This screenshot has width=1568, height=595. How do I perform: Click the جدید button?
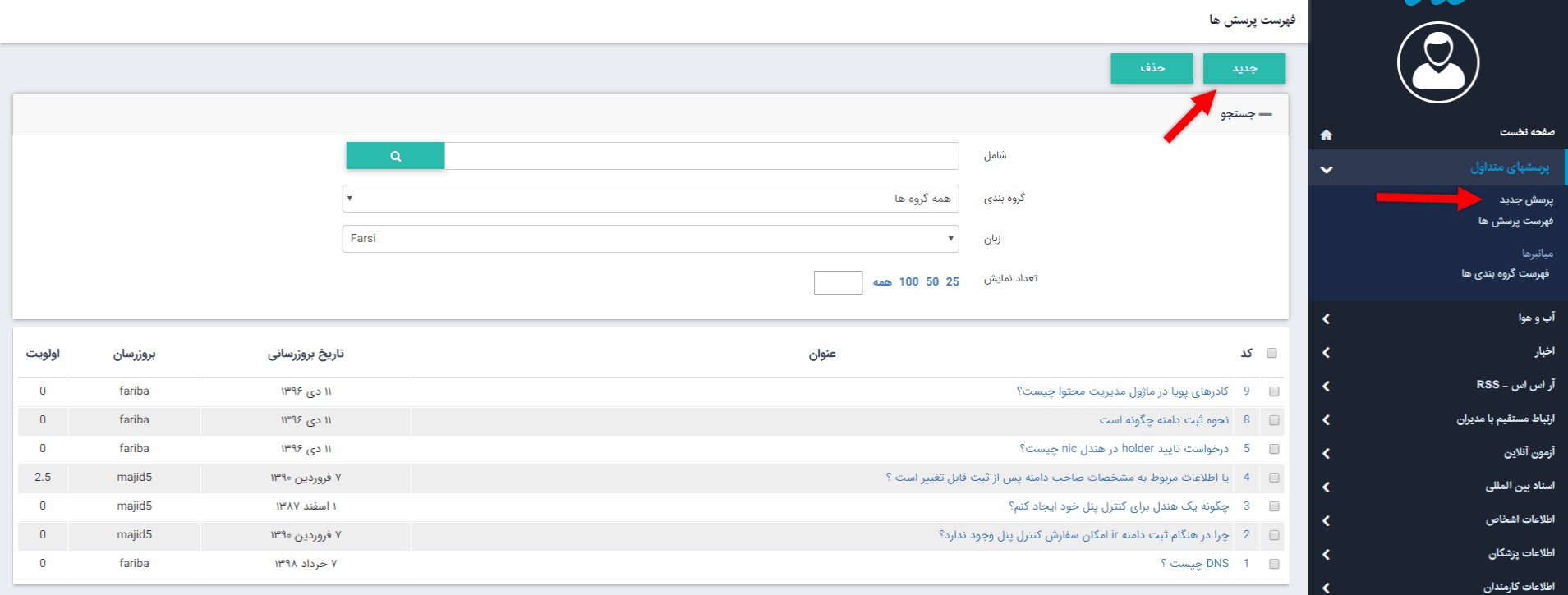point(1244,68)
